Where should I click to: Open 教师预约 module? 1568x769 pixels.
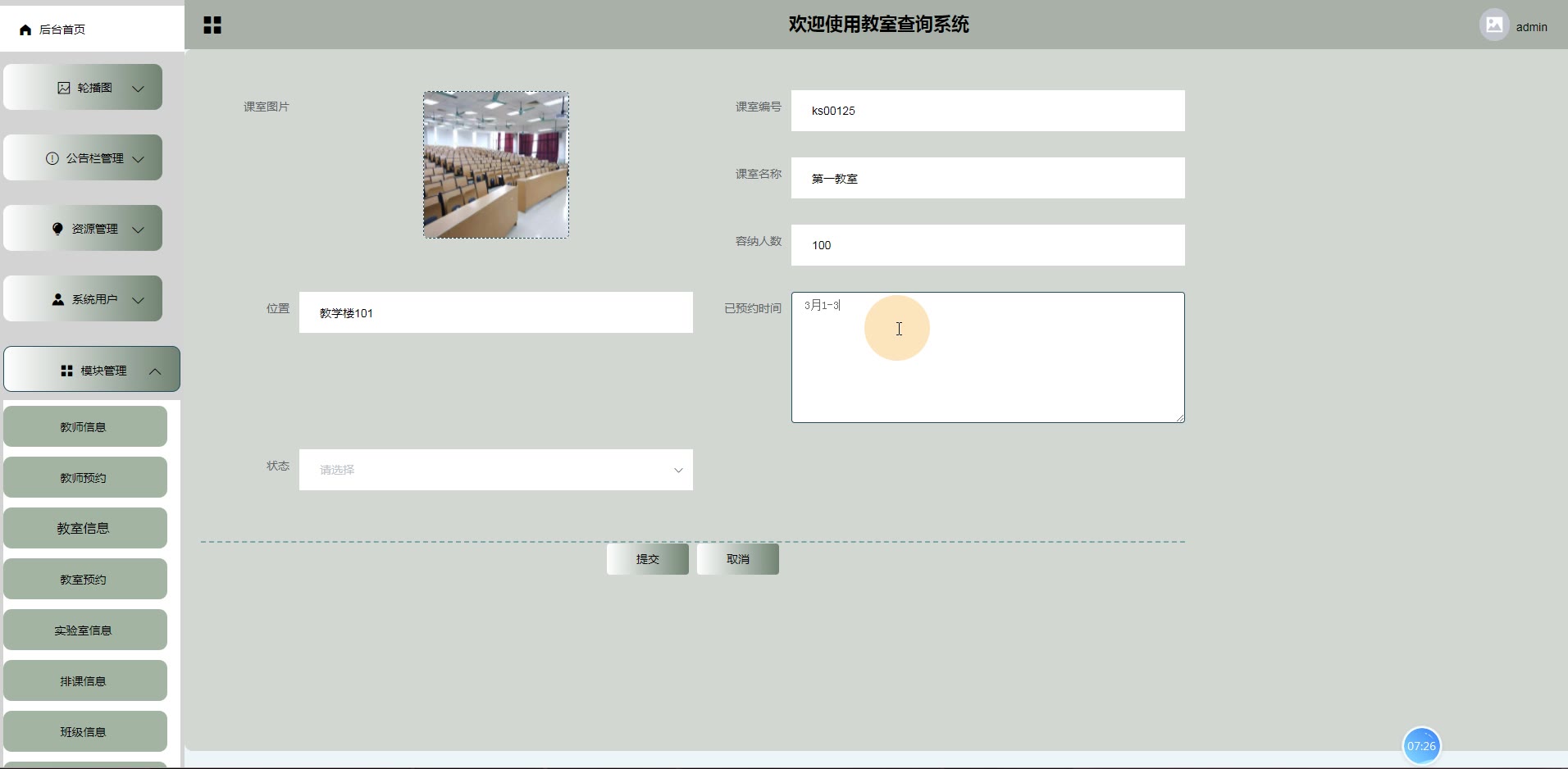click(85, 477)
